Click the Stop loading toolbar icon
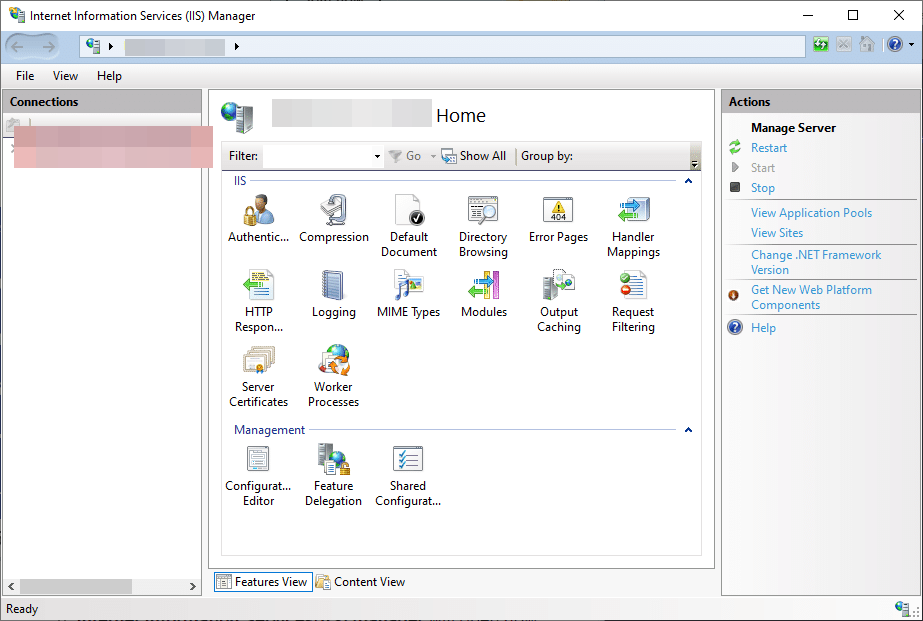This screenshot has width=923, height=621. coord(844,45)
